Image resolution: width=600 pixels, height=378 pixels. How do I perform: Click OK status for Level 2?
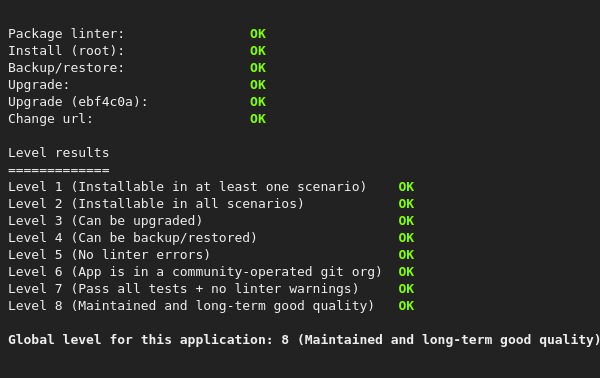406,204
